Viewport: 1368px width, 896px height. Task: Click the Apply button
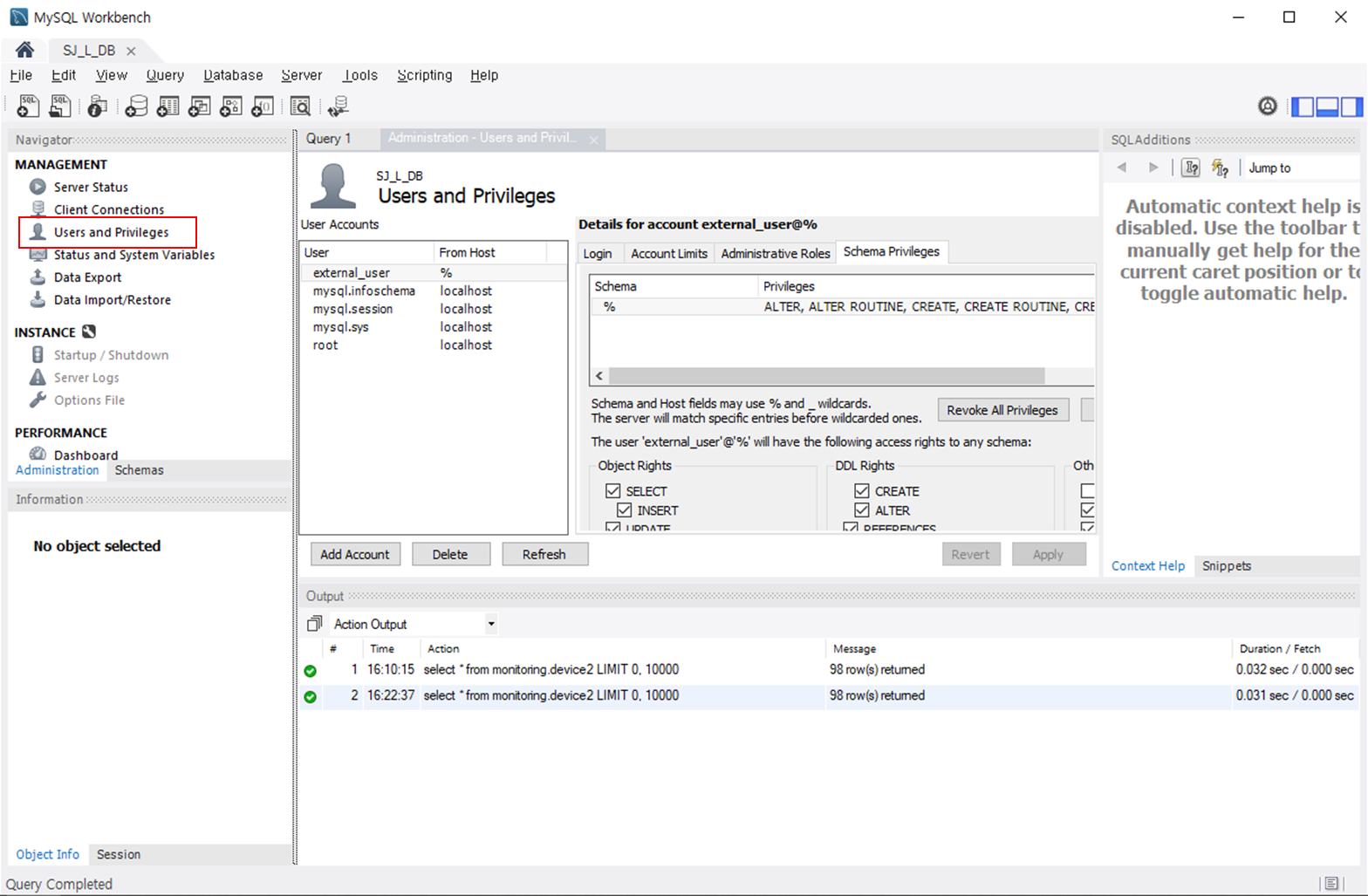pyautogui.click(x=1049, y=555)
